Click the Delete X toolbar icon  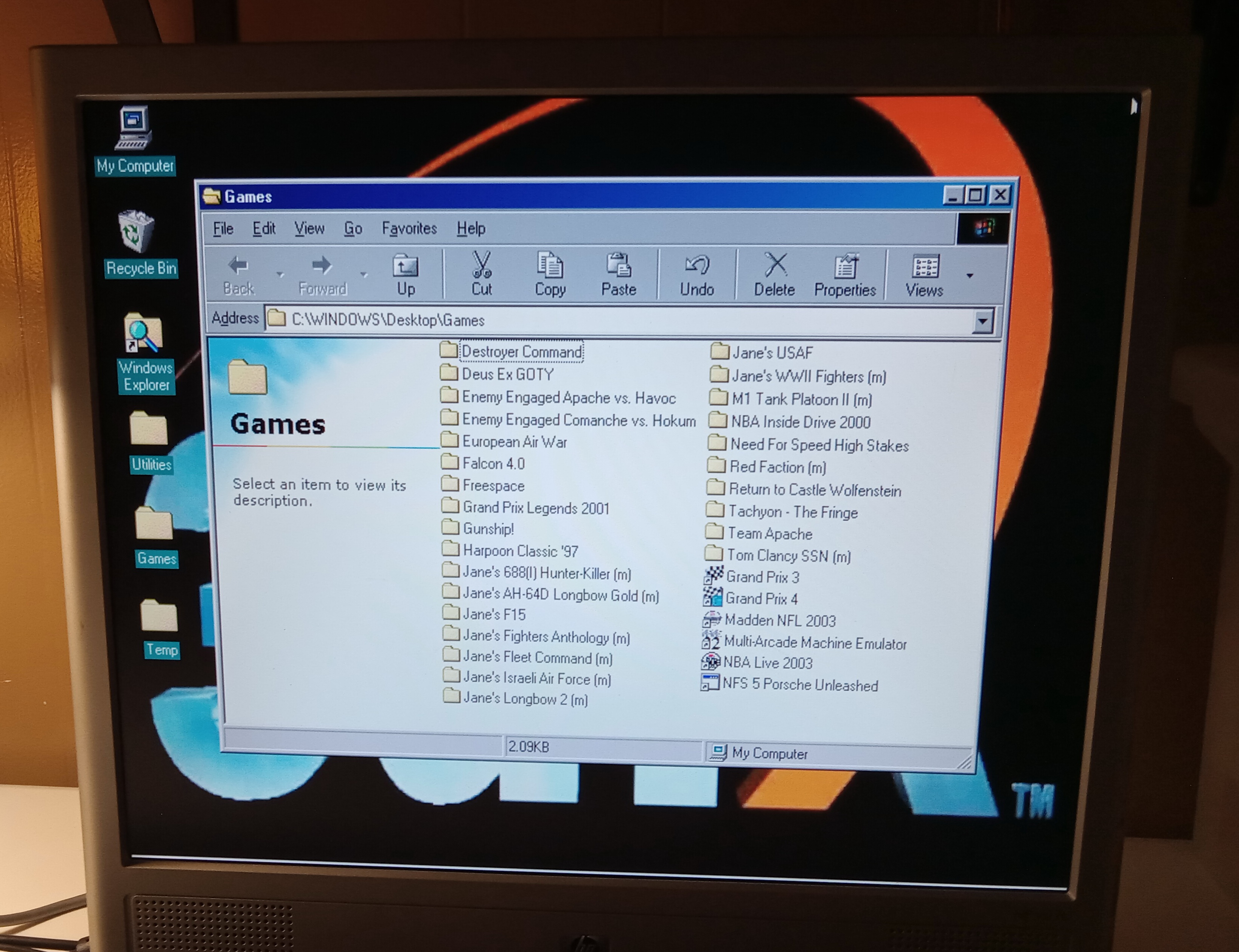click(775, 265)
